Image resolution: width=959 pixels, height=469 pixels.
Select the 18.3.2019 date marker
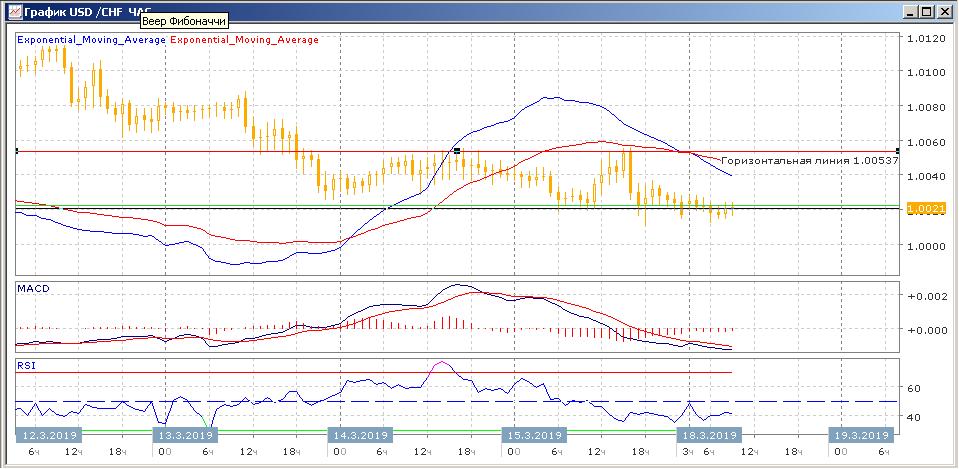coord(708,435)
